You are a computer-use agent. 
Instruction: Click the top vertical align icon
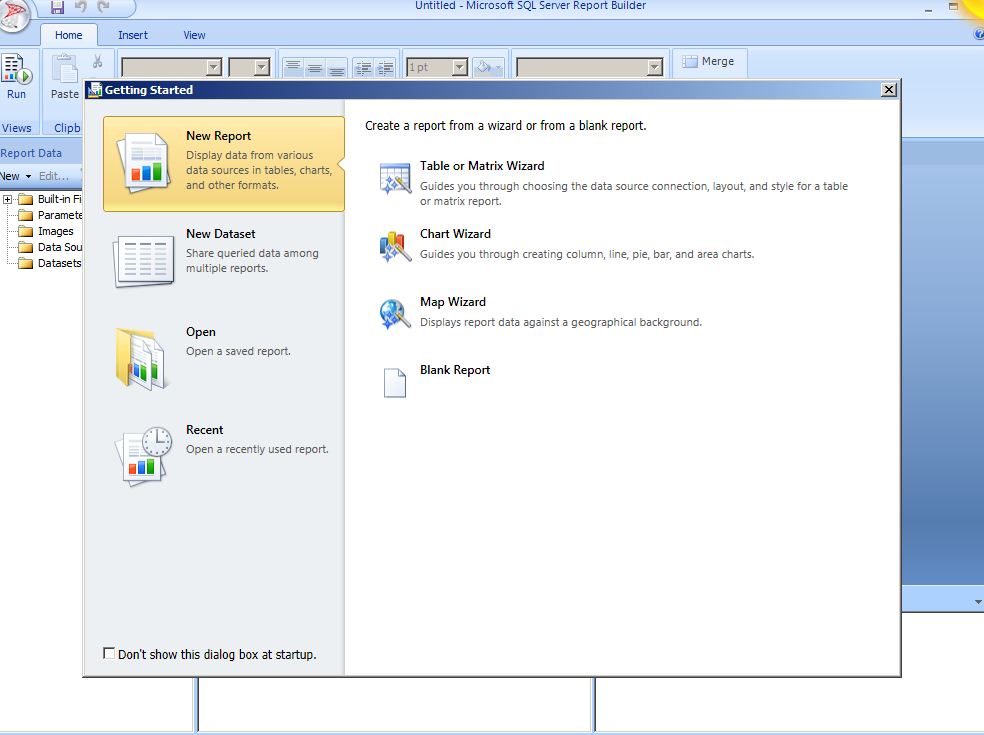coord(293,67)
